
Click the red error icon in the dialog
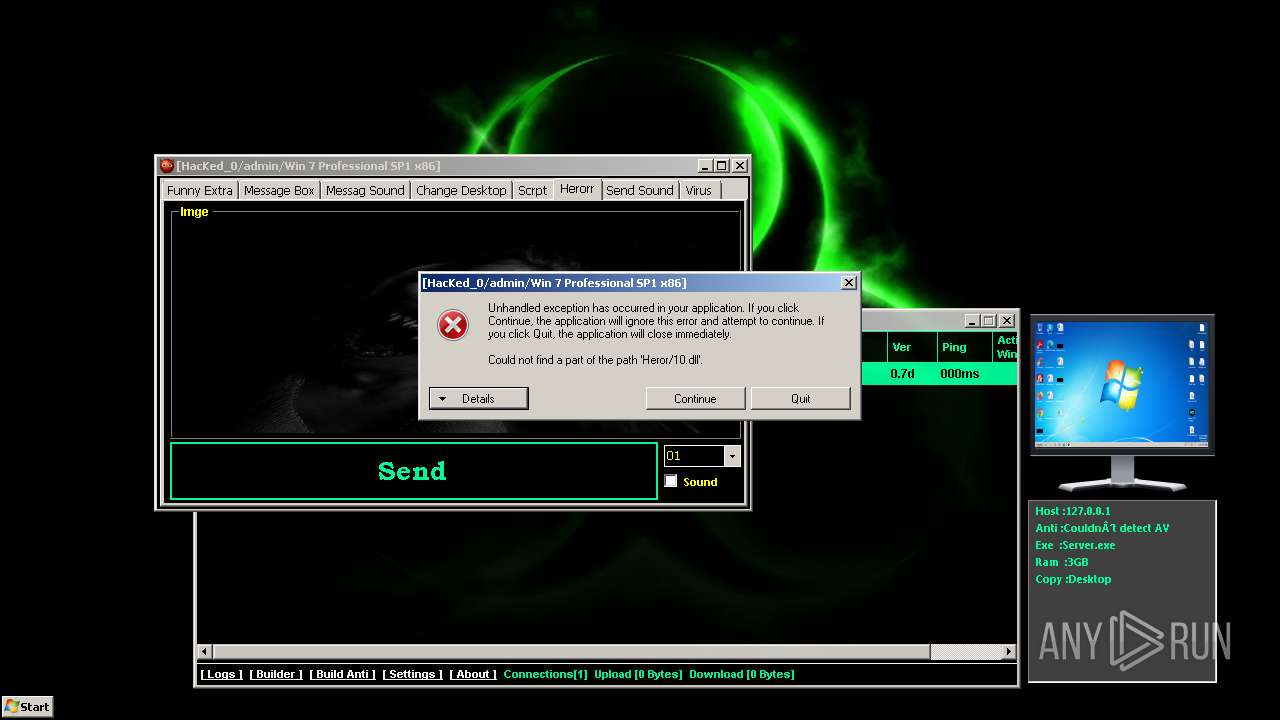(453, 325)
